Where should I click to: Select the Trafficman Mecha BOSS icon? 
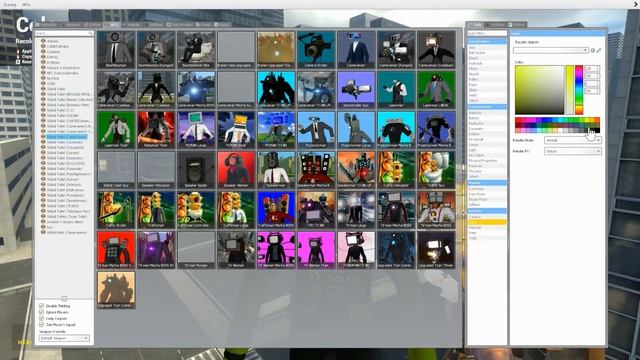pyautogui.click(x=276, y=209)
